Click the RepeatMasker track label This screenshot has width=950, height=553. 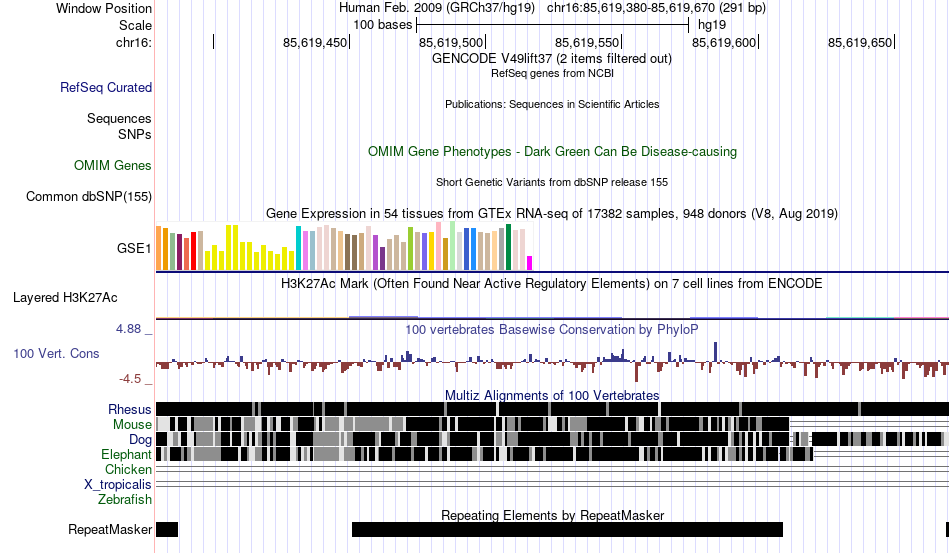tap(110, 529)
